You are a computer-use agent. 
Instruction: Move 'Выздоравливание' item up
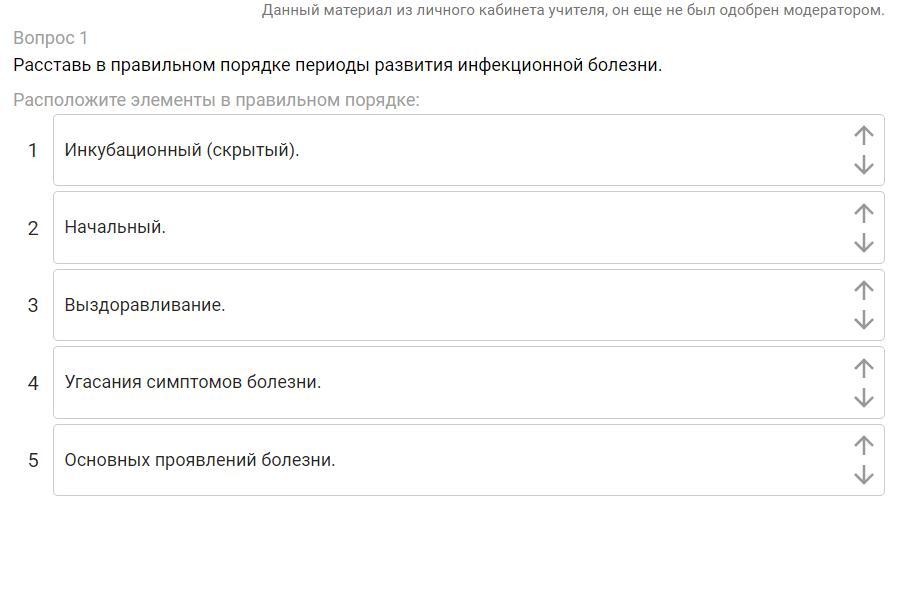tap(864, 290)
